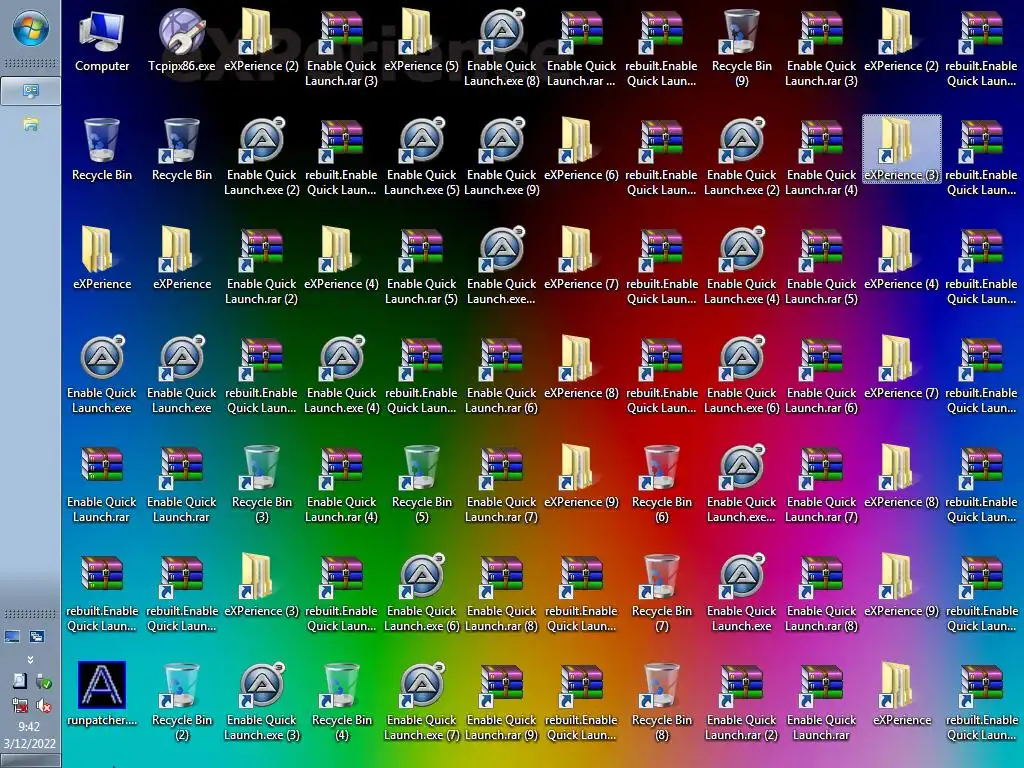Screen dimensions: 1024x768
Task: Select Enable Quick Launch.exe (8) shortcut
Action: tap(502, 49)
